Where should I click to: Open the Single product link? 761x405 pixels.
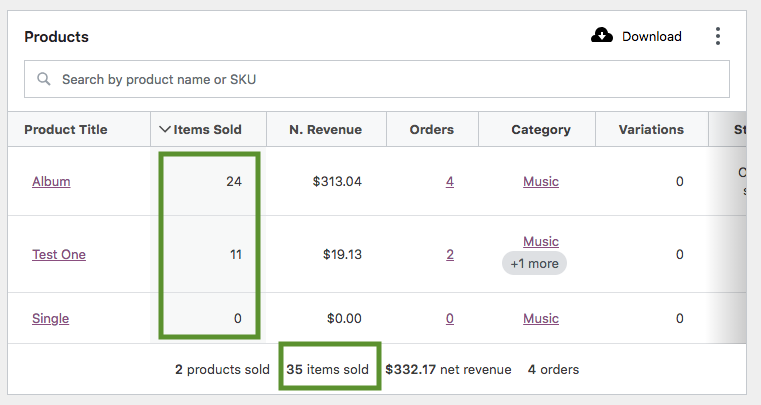(50, 319)
